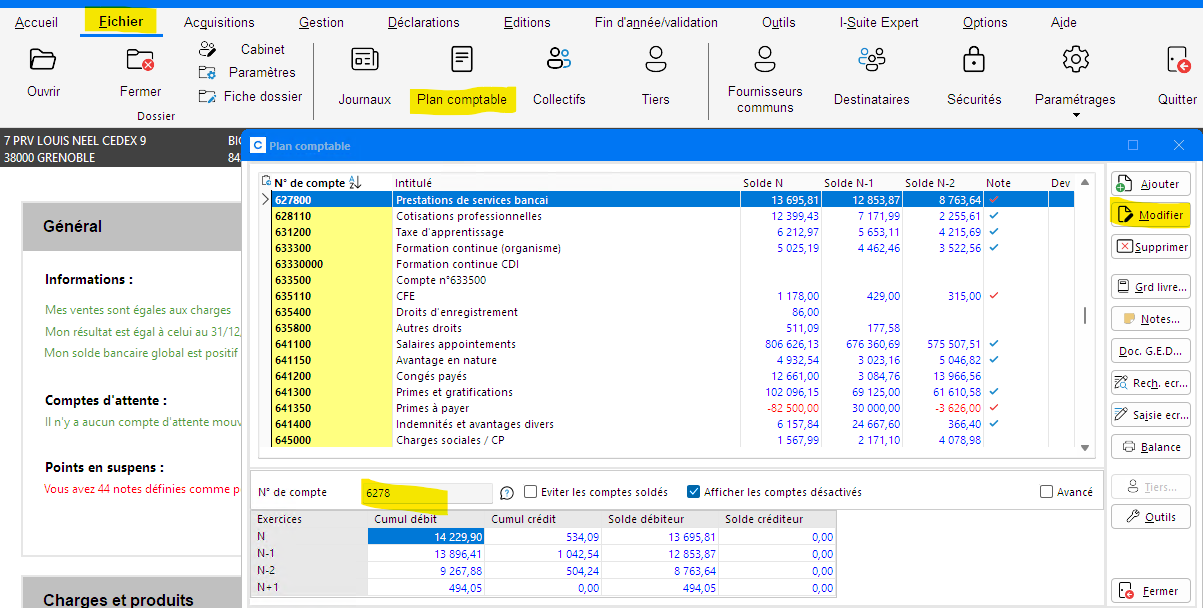Click the Destinataires icon
The height and width of the screenshot is (608, 1203).
[871, 60]
